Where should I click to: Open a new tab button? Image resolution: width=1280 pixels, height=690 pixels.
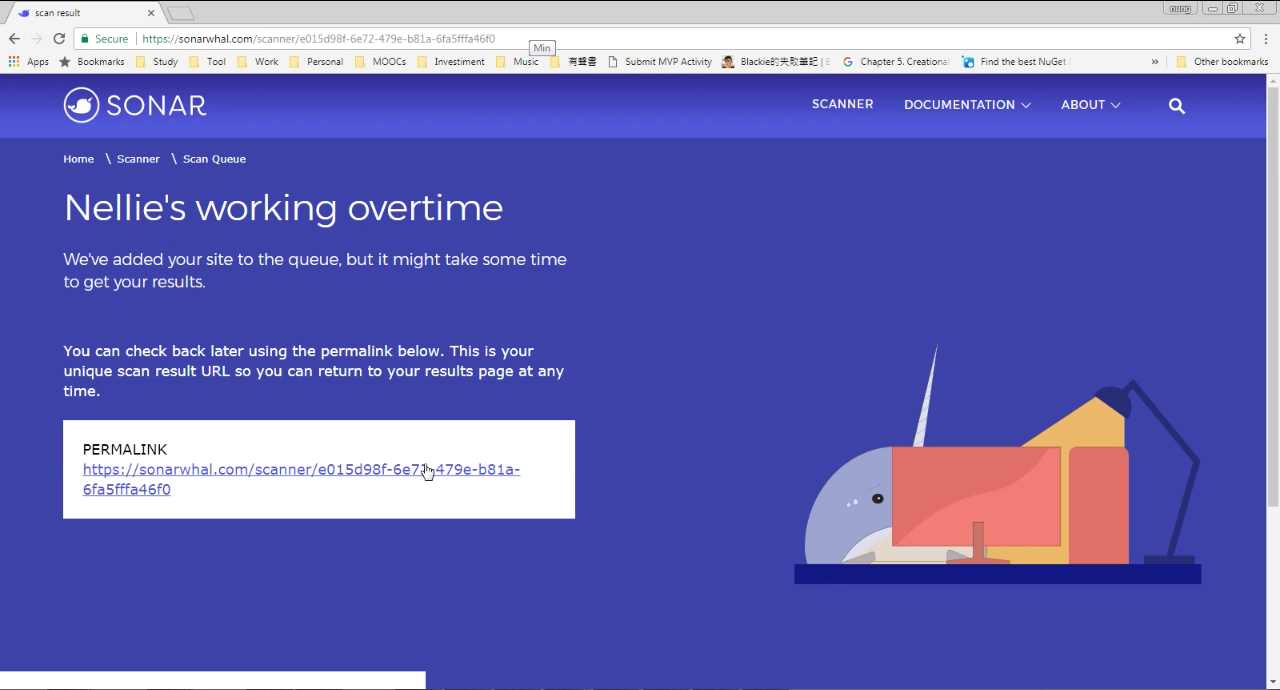[x=180, y=13]
